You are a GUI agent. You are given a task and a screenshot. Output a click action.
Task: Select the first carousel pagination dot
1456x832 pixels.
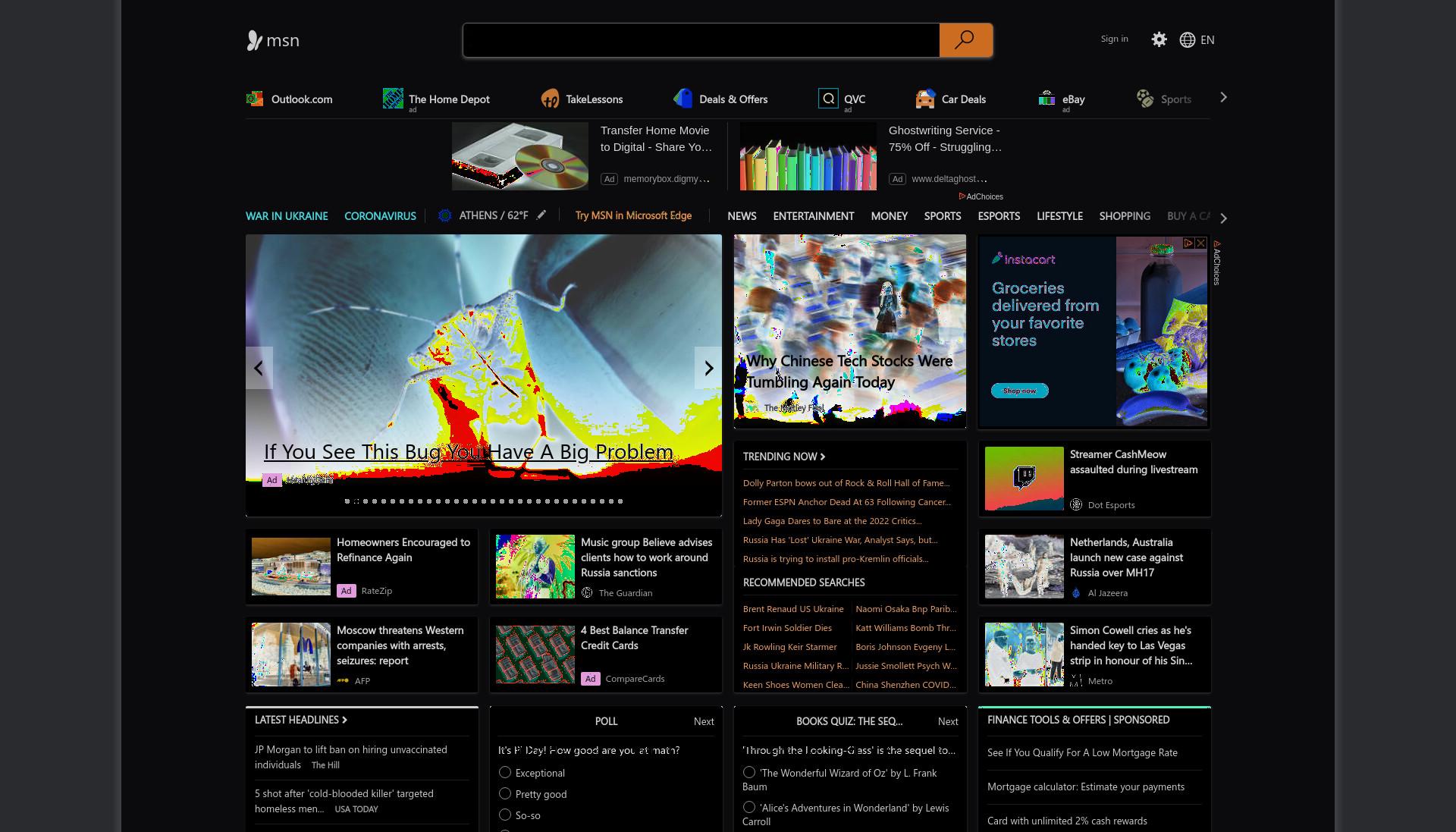[x=347, y=501]
